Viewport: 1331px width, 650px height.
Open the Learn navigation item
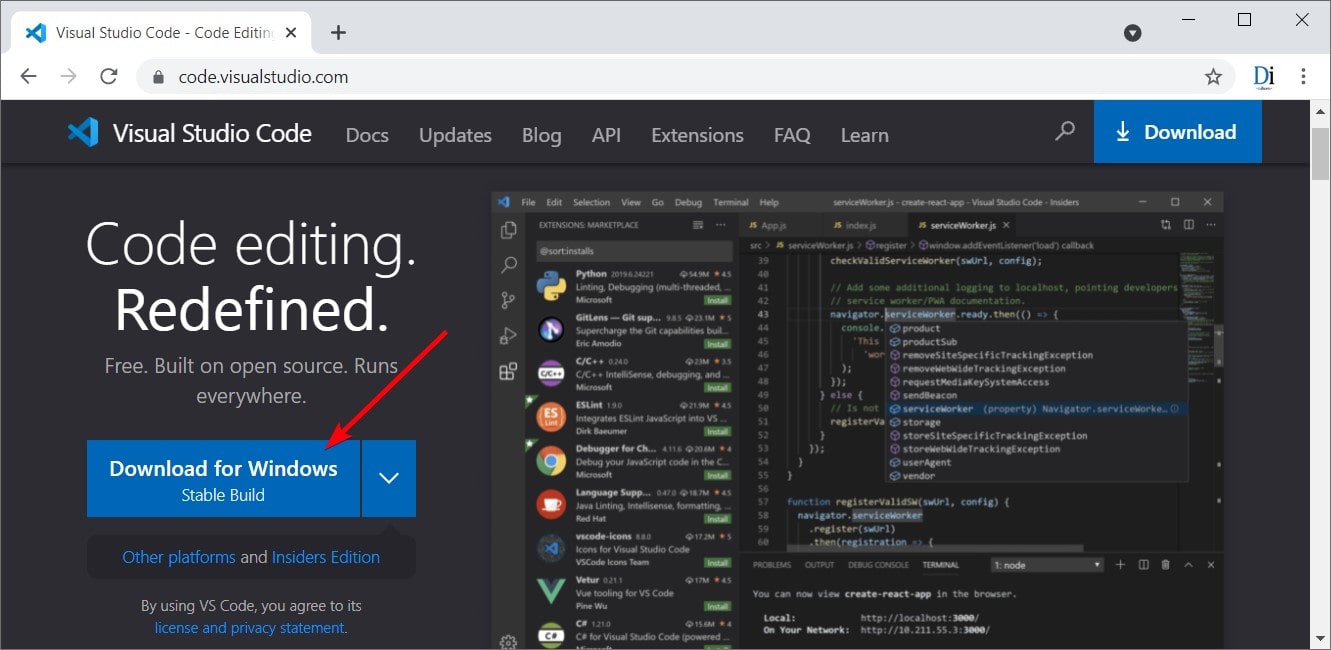coord(864,135)
